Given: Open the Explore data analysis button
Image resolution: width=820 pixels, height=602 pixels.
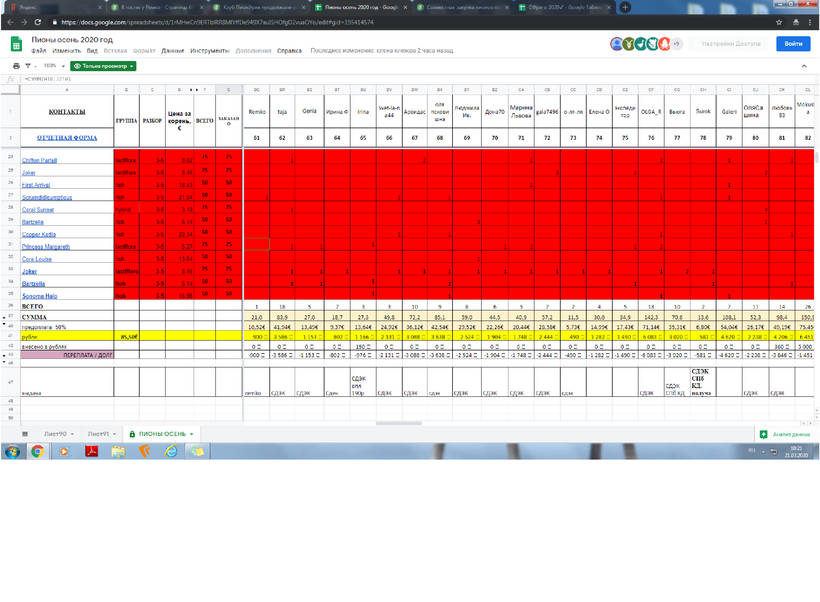Looking at the screenshot, I should [x=783, y=432].
